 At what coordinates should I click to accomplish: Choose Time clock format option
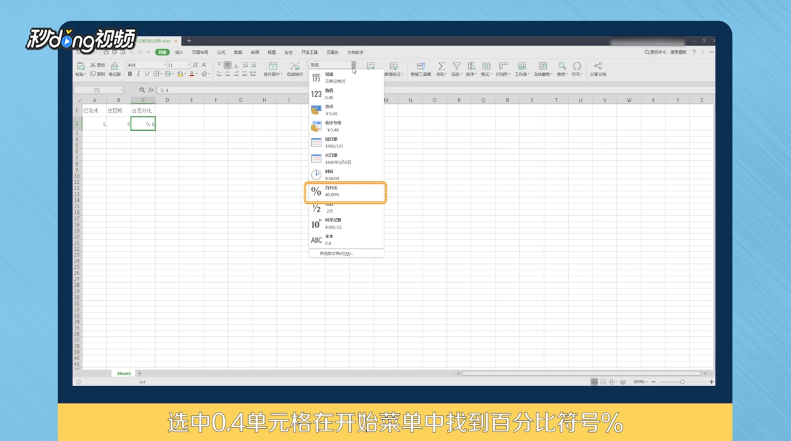click(x=346, y=175)
